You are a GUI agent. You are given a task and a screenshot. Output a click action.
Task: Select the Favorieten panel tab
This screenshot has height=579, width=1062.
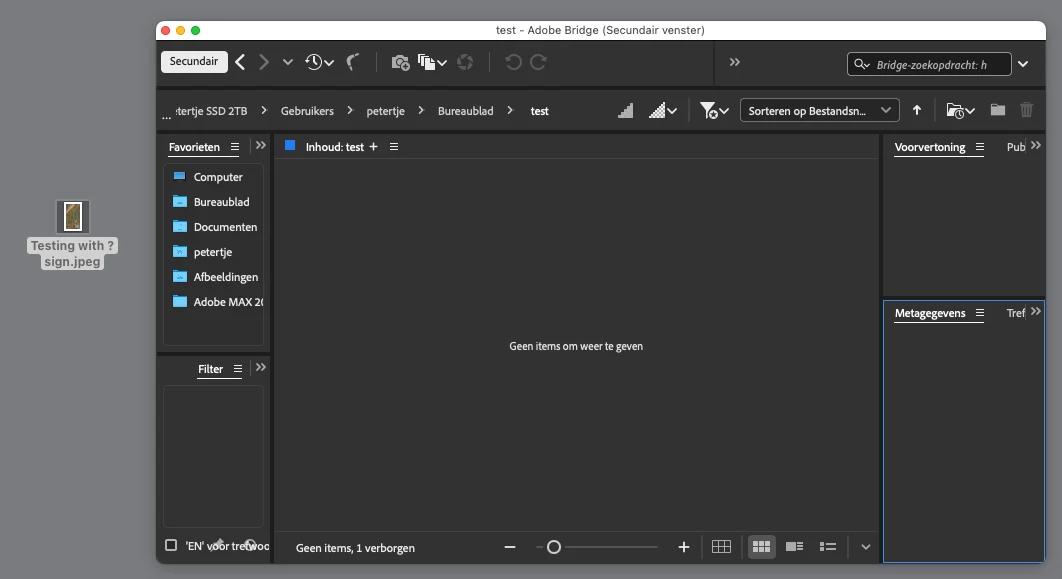pos(194,147)
